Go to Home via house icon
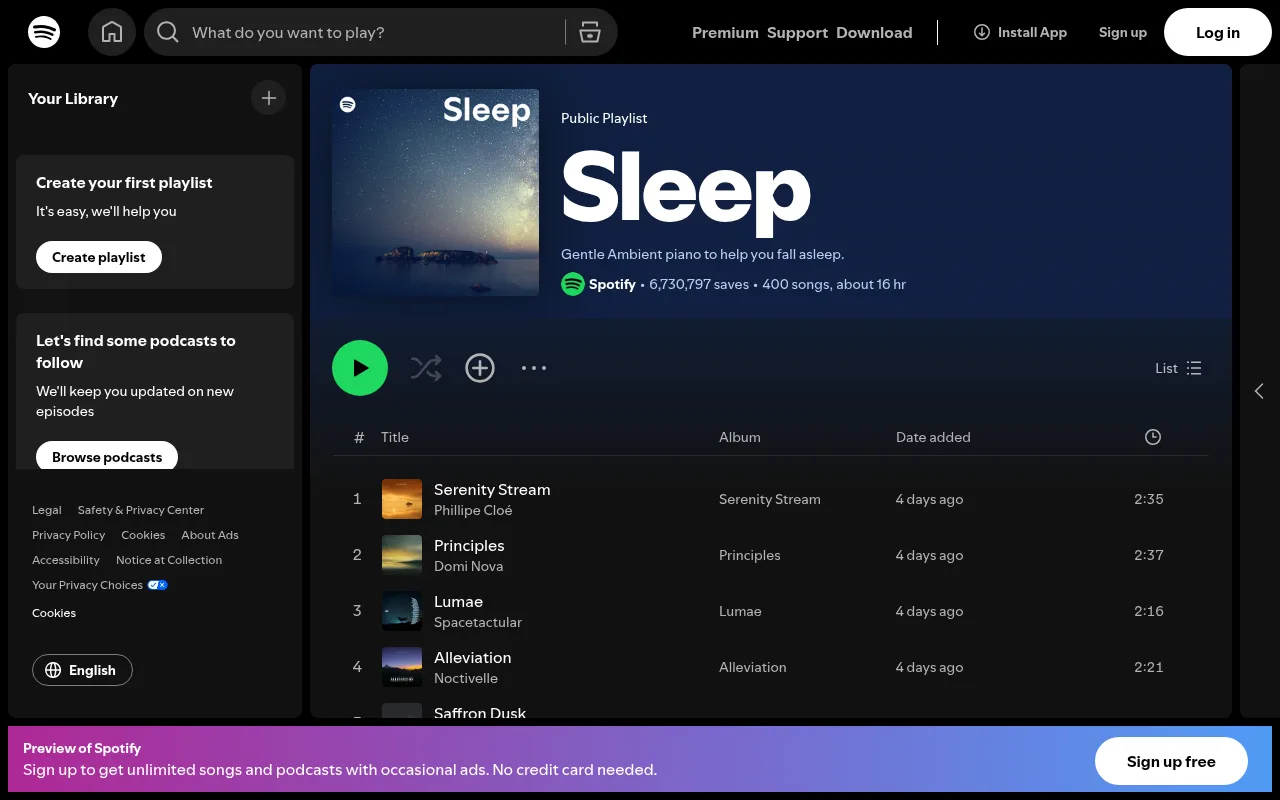 (112, 32)
